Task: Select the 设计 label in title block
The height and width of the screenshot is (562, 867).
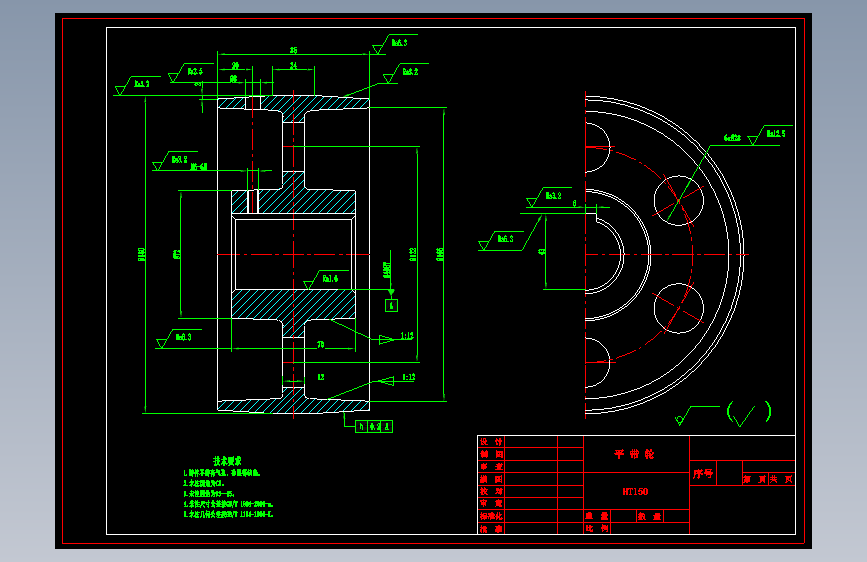Action: (491, 441)
